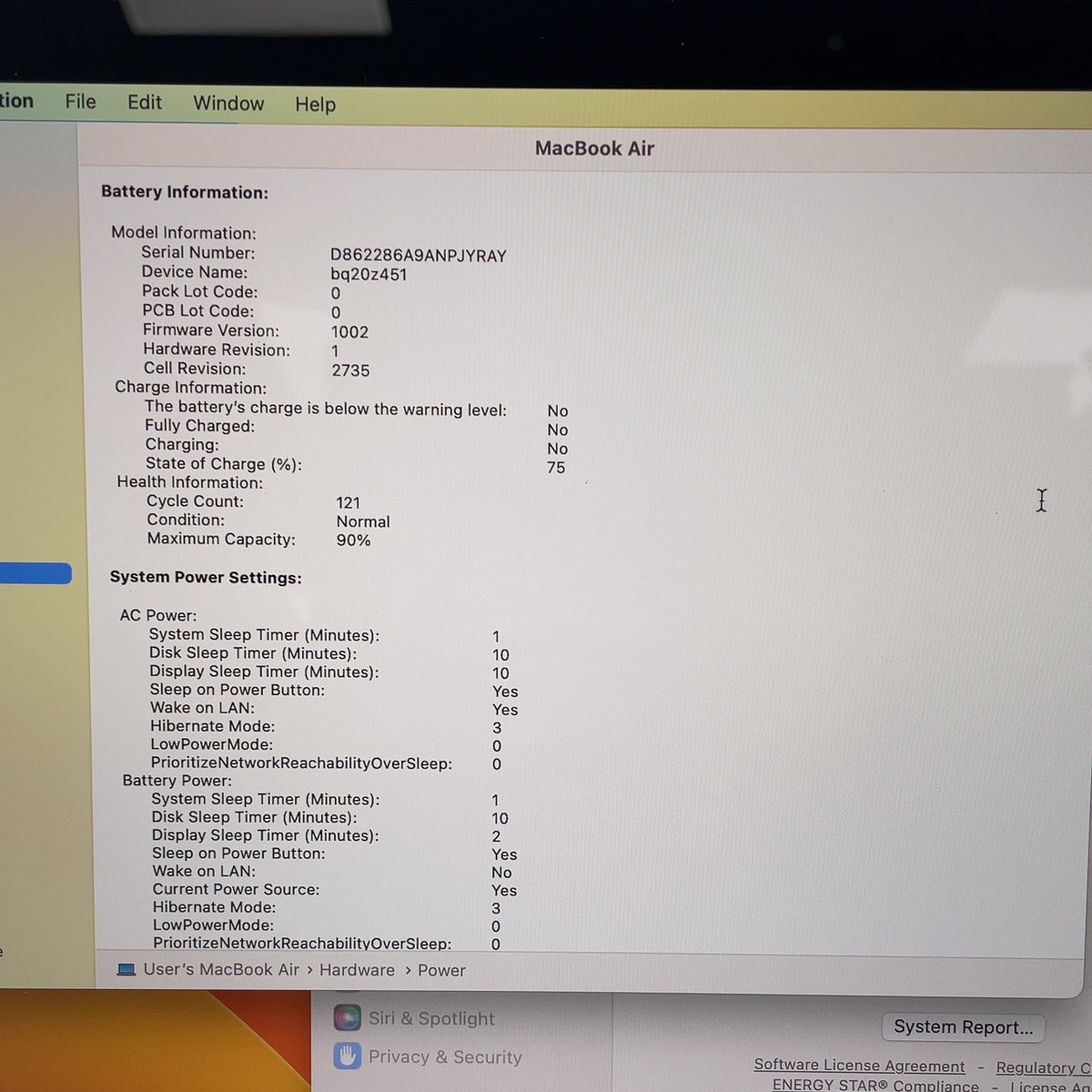The width and height of the screenshot is (1092, 1092).
Task: Click the laptop icon in path bar
Action: [x=126, y=970]
